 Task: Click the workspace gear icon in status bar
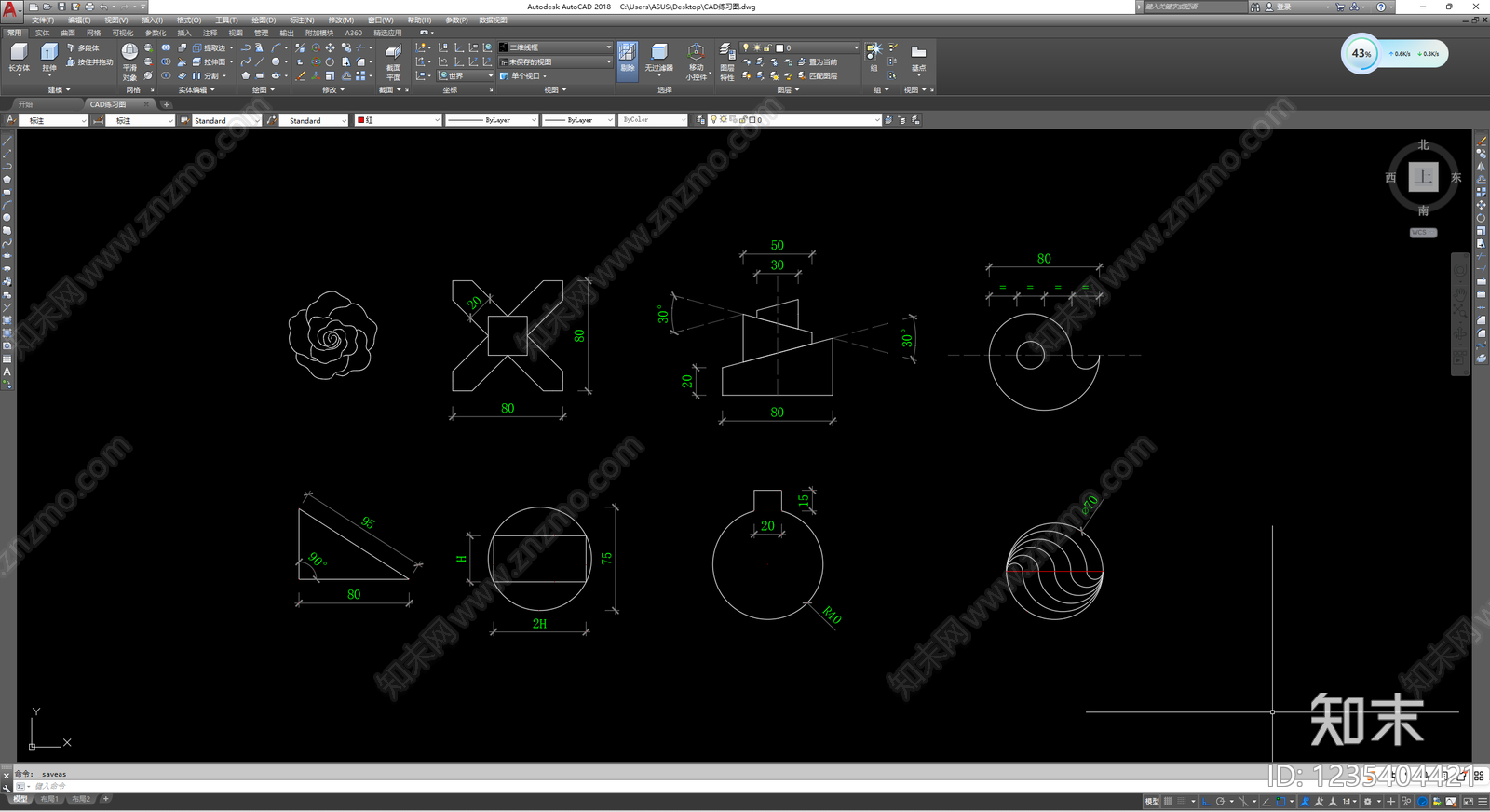click(1367, 802)
